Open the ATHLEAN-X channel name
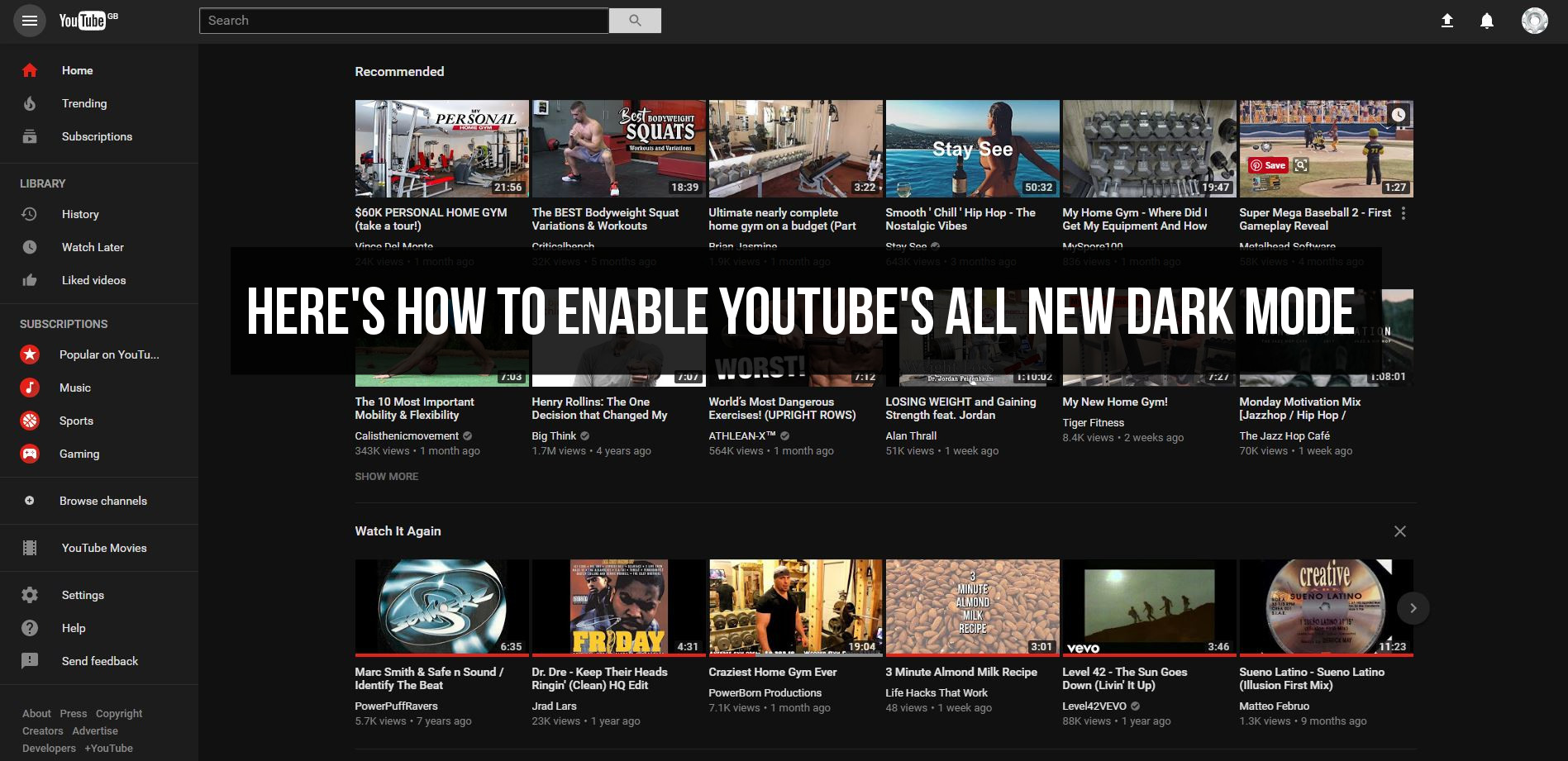The width and height of the screenshot is (1568, 761). tap(742, 436)
